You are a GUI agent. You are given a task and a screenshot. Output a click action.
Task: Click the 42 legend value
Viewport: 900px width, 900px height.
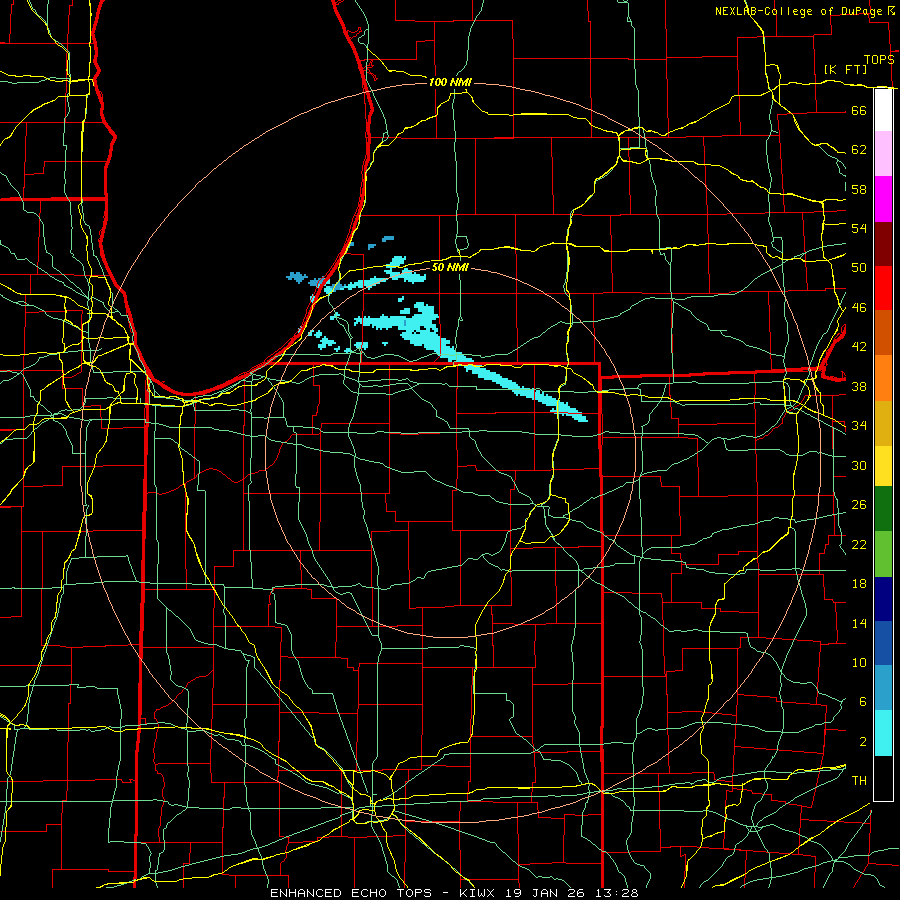click(x=859, y=347)
